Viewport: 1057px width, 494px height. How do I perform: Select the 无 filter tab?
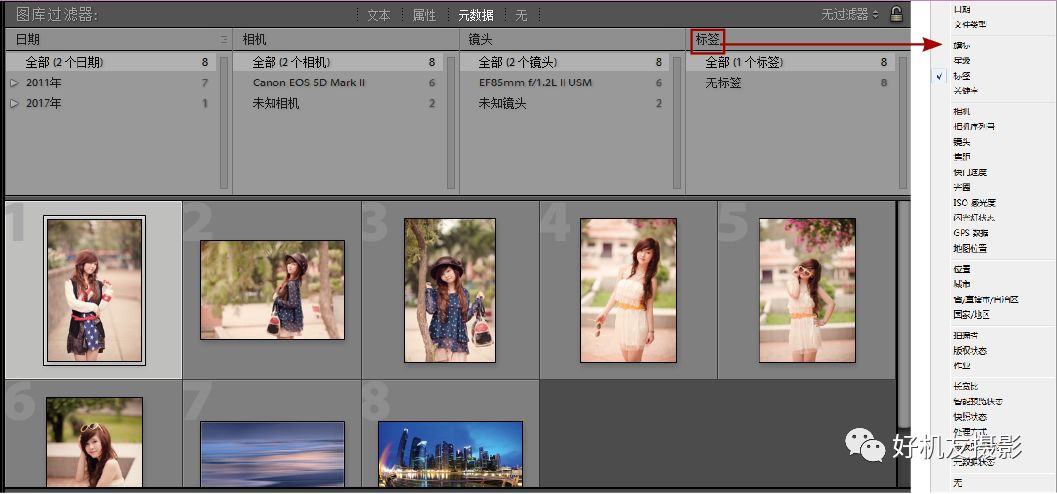[521, 15]
